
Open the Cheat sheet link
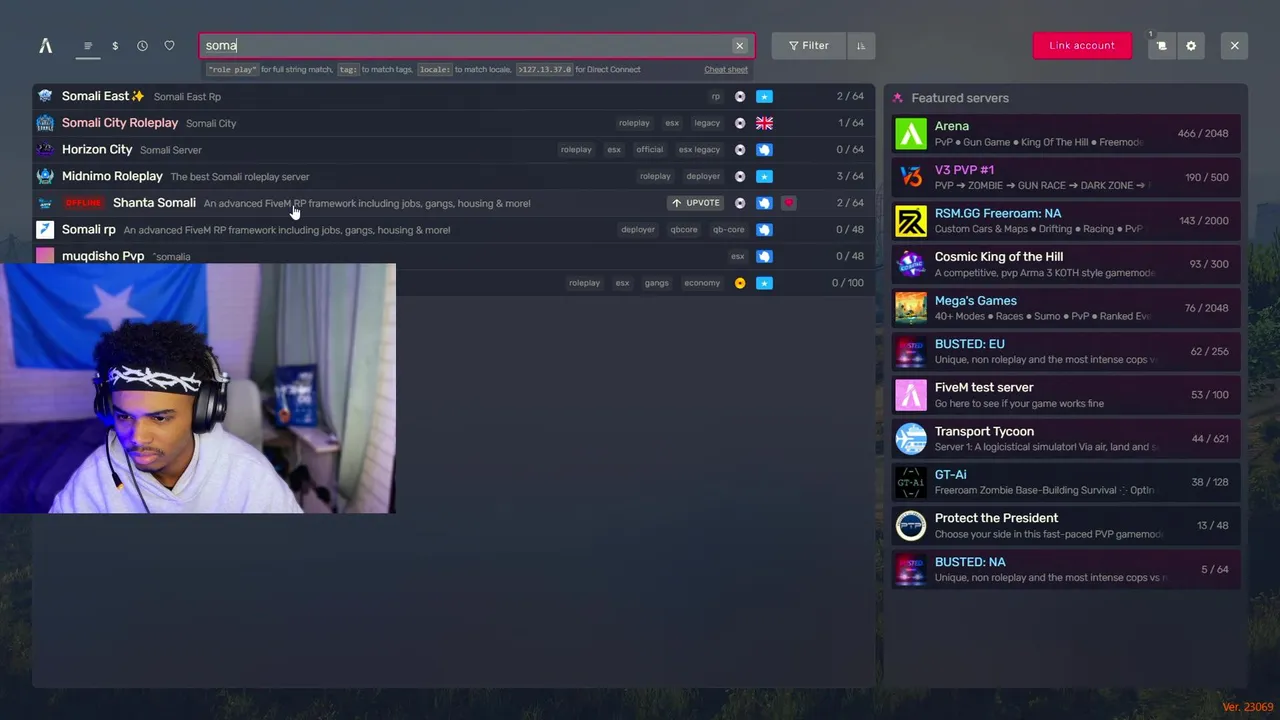pyautogui.click(x=726, y=70)
